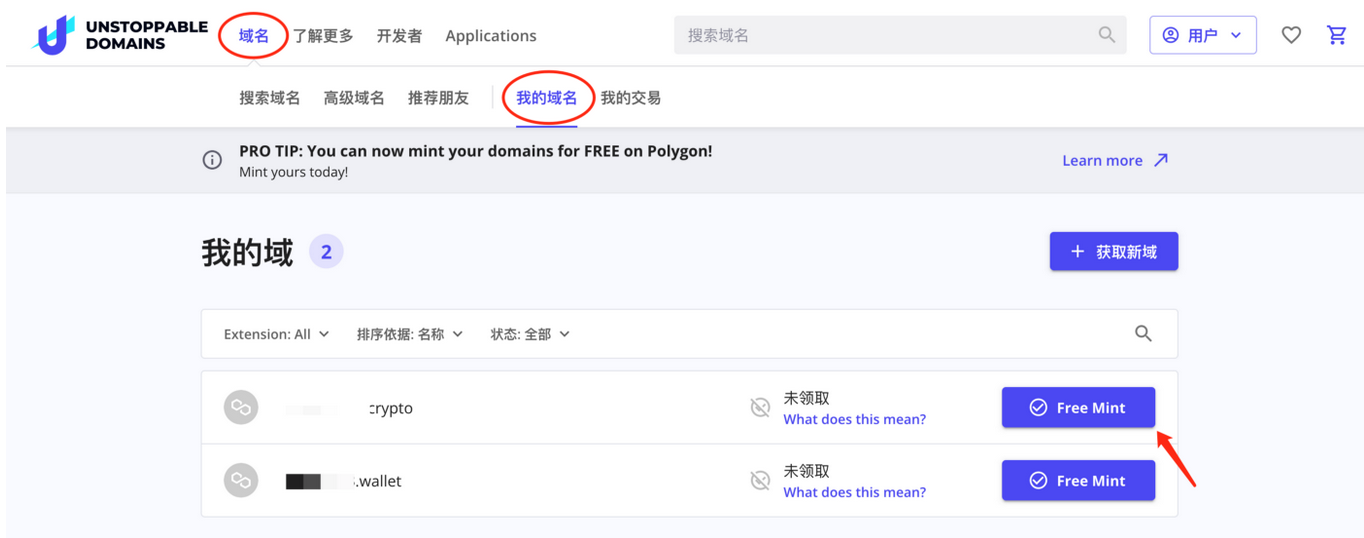Open the 域名 menu
The image size is (1364, 538).
254,35
